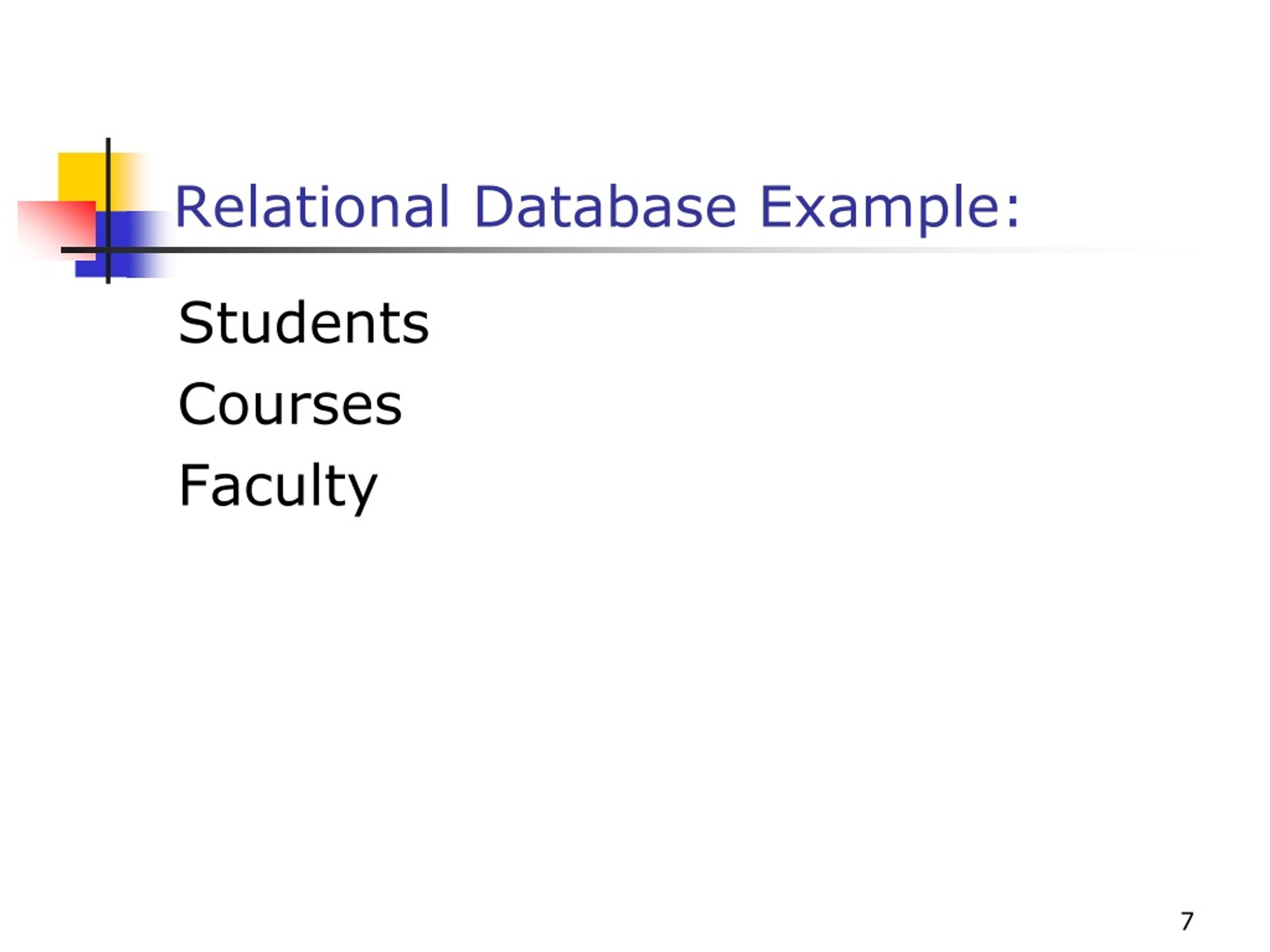Select the word "Relational" in the title
The image size is (1270, 952).
(x=313, y=207)
